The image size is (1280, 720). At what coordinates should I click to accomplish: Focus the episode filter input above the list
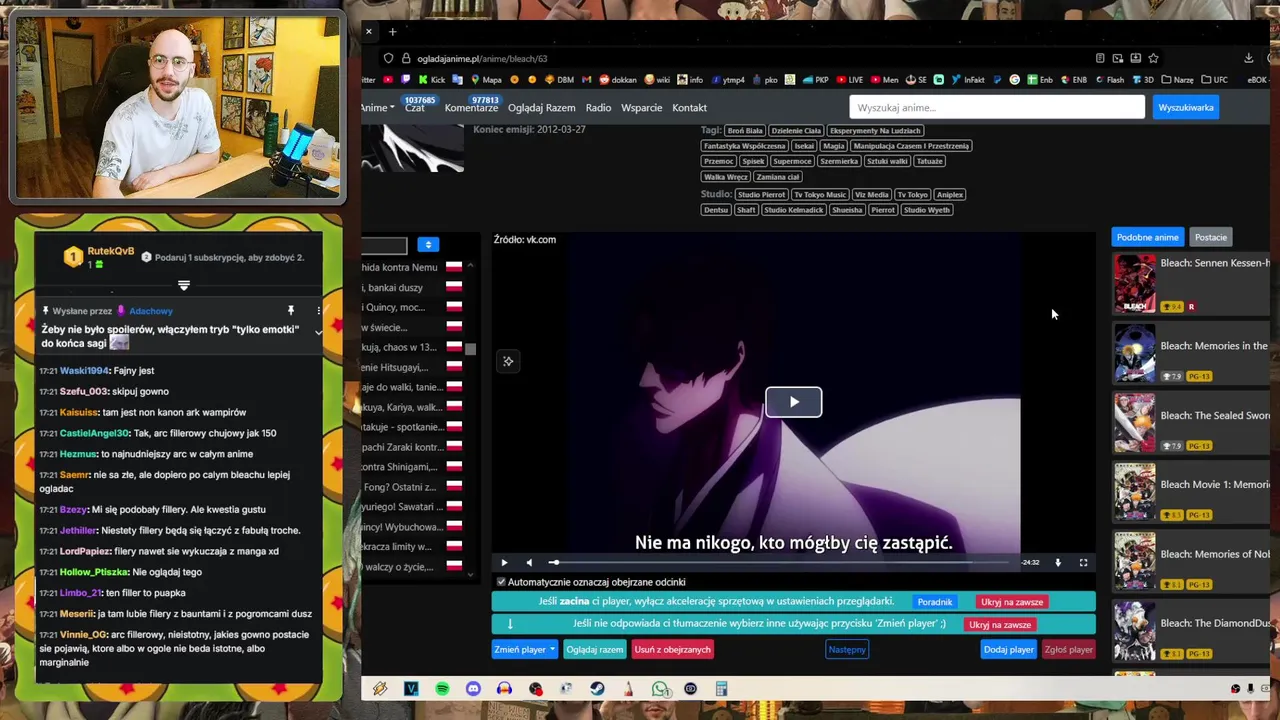[x=385, y=245]
